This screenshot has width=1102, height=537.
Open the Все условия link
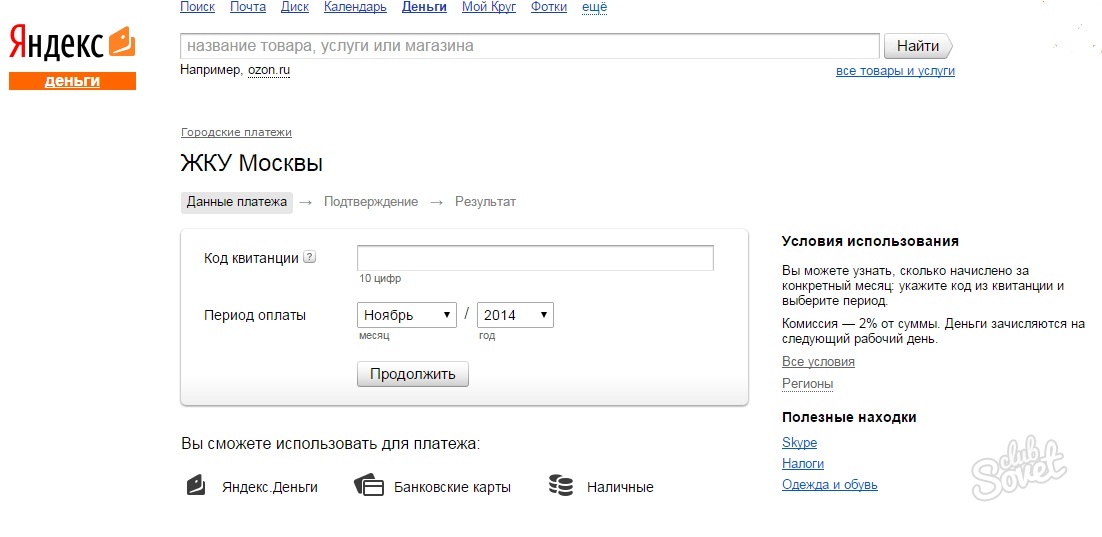click(818, 362)
